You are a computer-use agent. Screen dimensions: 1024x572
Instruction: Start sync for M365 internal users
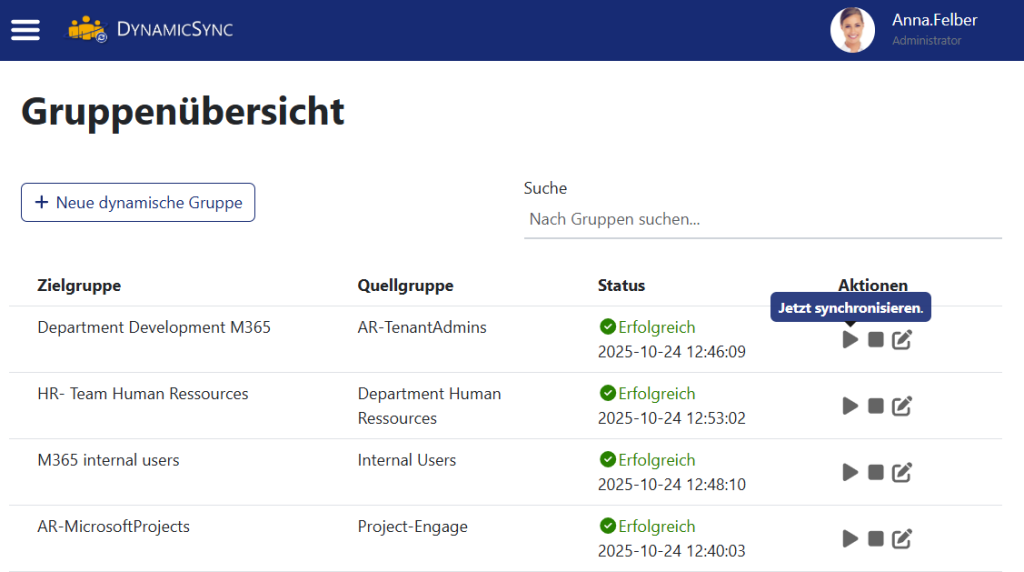(x=850, y=472)
